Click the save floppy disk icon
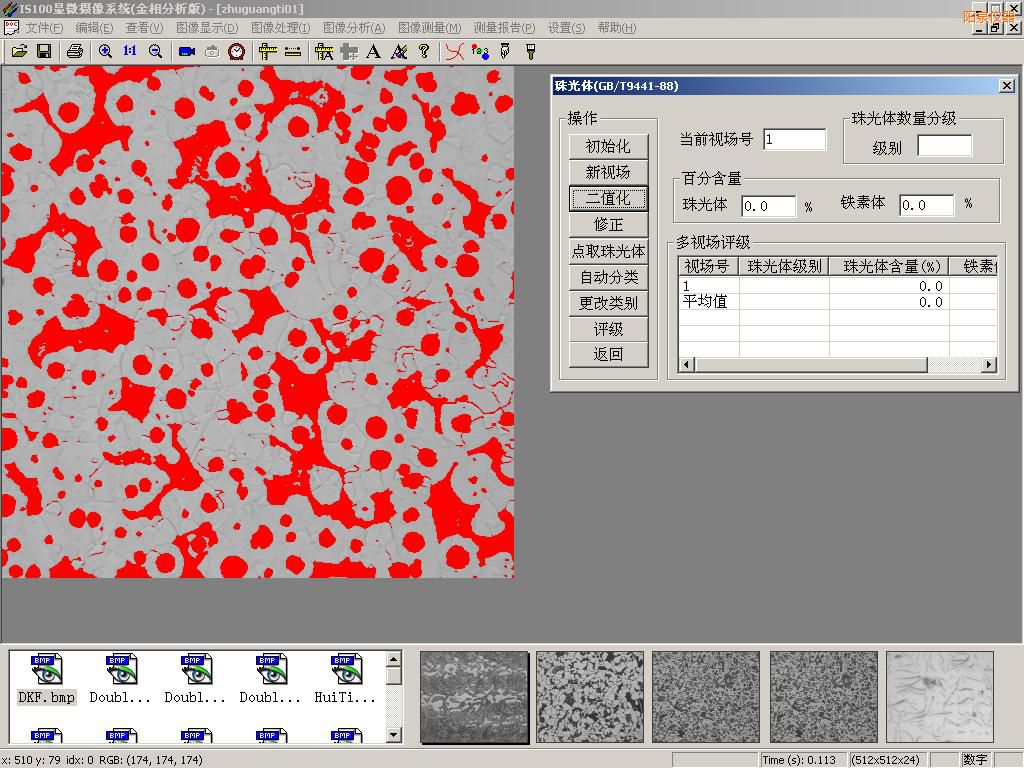 [44, 51]
